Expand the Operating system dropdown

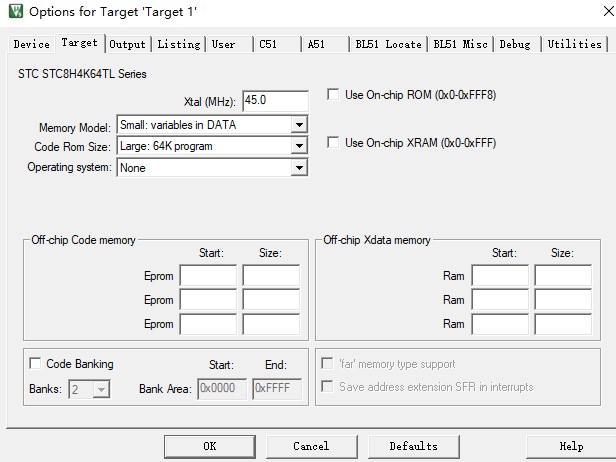[x=299, y=168]
